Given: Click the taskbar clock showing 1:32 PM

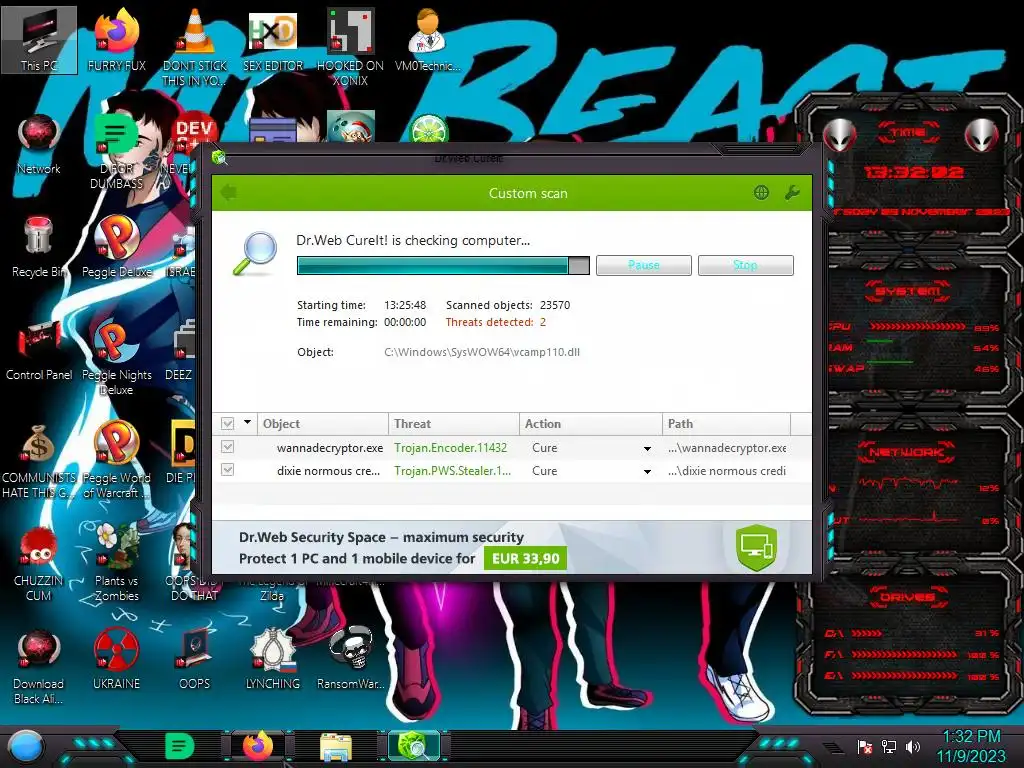Looking at the screenshot, I should pyautogui.click(x=972, y=737).
